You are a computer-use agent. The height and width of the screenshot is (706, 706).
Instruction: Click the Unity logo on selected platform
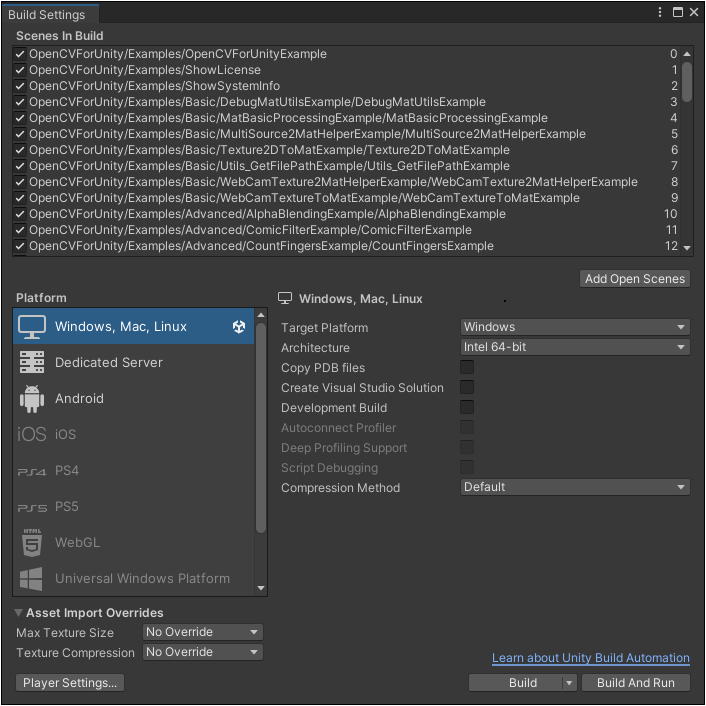(239, 326)
